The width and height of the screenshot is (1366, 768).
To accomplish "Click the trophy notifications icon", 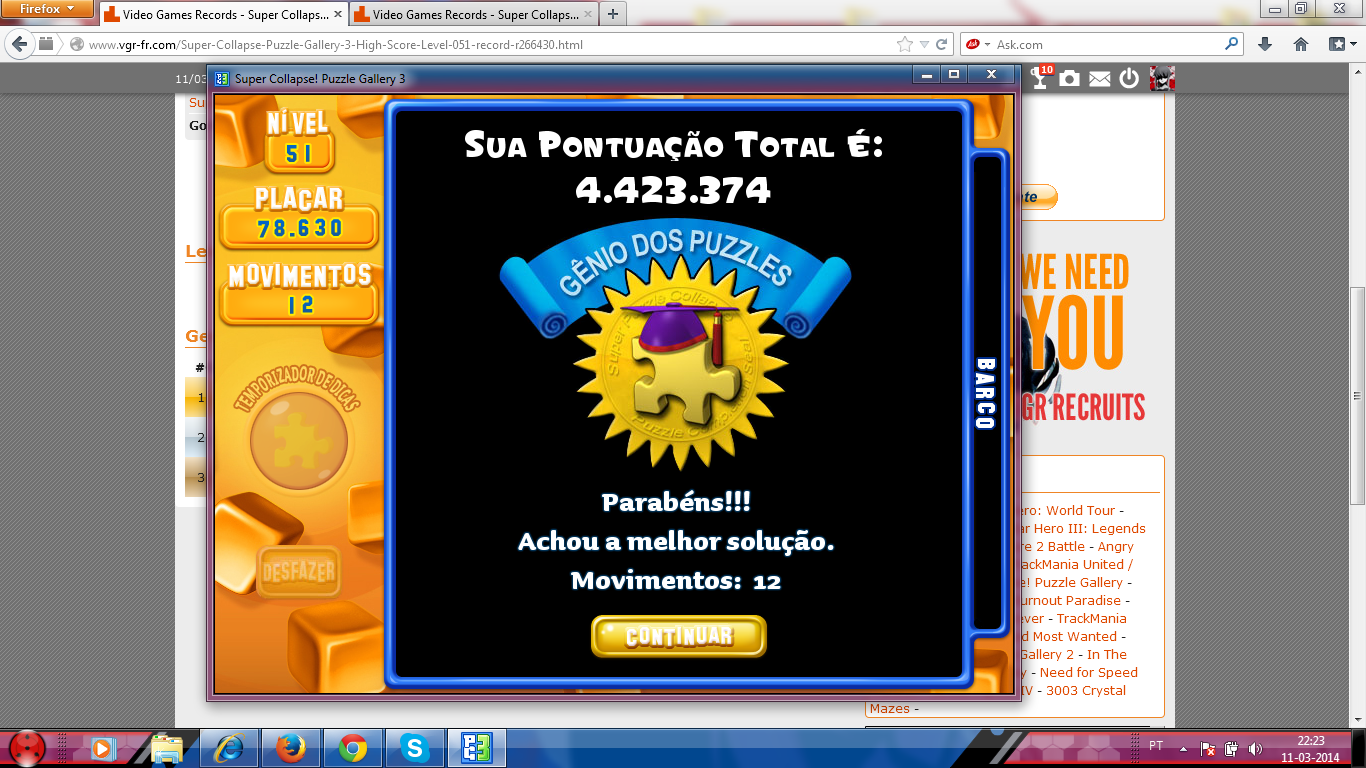I will (1041, 78).
